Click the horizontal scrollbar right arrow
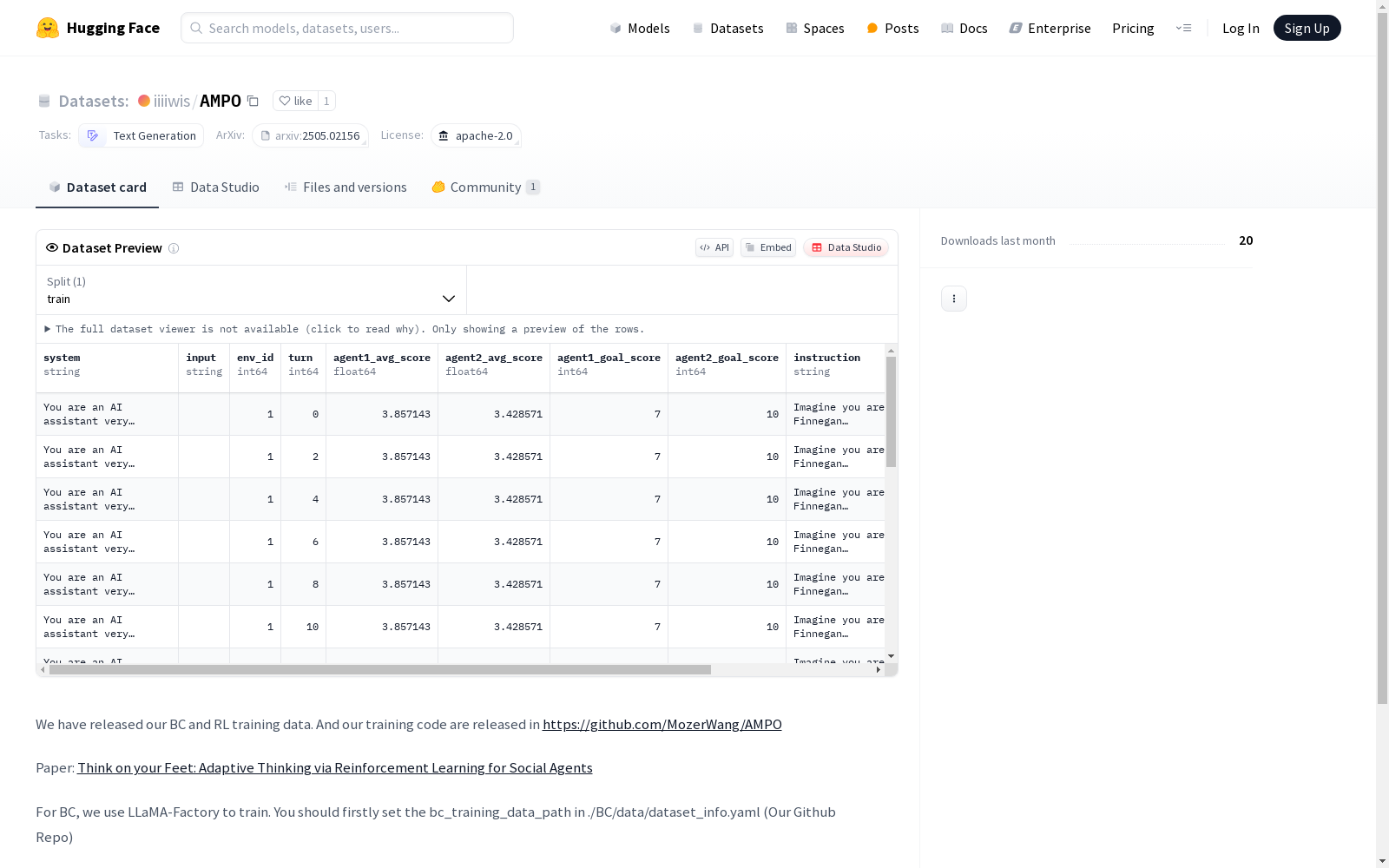 879,670
